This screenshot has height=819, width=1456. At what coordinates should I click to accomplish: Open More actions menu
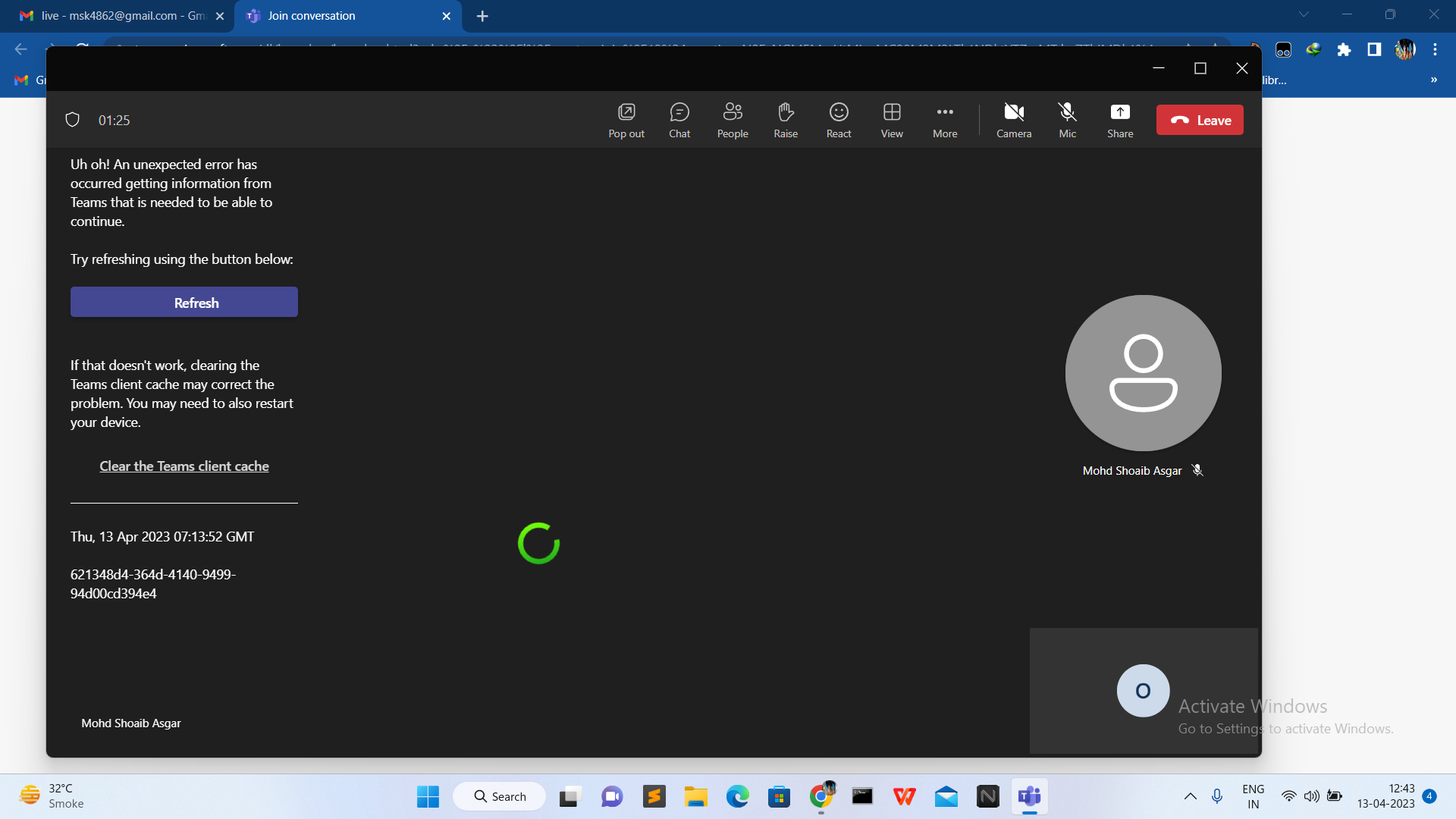click(945, 121)
